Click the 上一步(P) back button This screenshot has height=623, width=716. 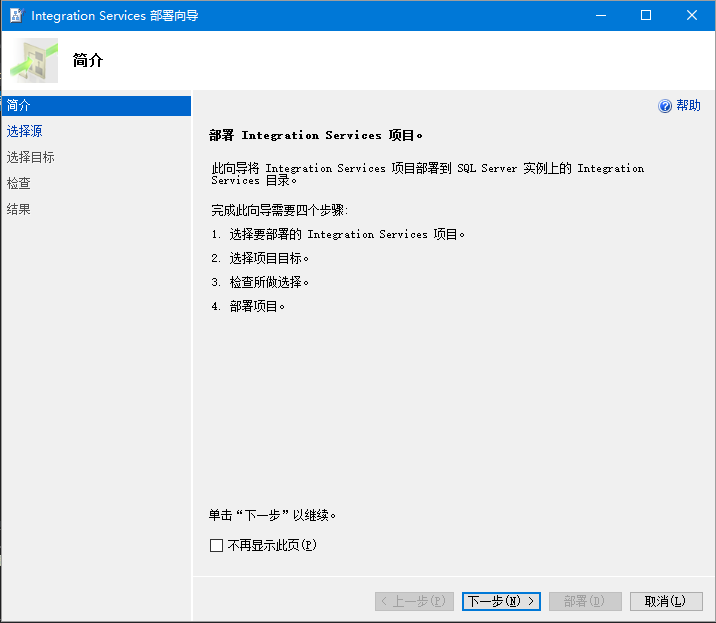[x=414, y=601]
